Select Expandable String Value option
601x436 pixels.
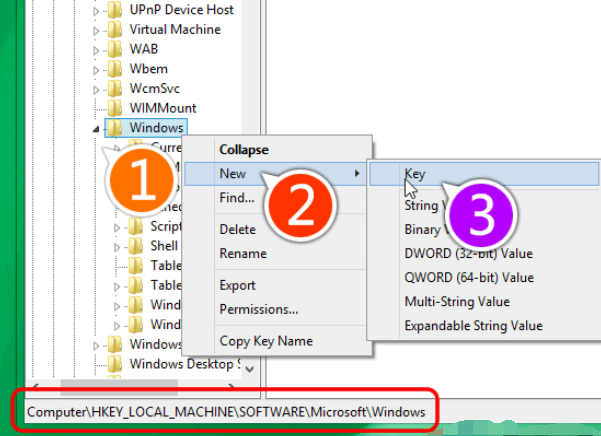pyautogui.click(x=473, y=326)
